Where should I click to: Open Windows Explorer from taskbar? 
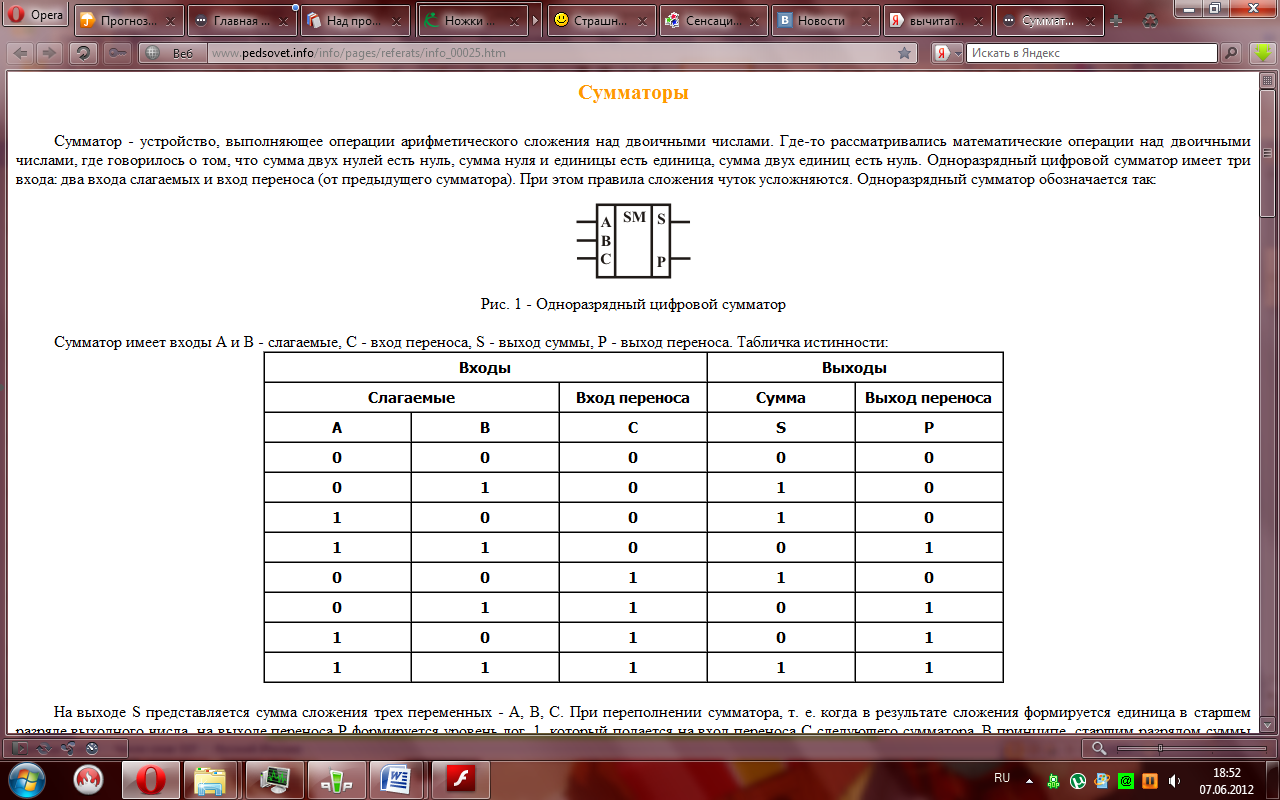click(x=210, y=779)
